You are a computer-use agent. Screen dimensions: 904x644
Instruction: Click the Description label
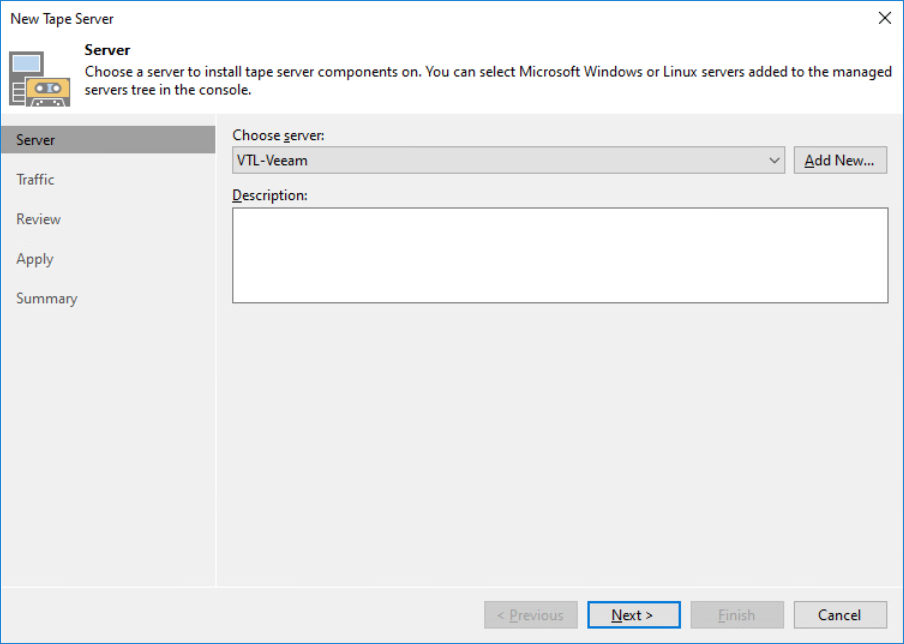pyautogui.click(x=270, y=195)
